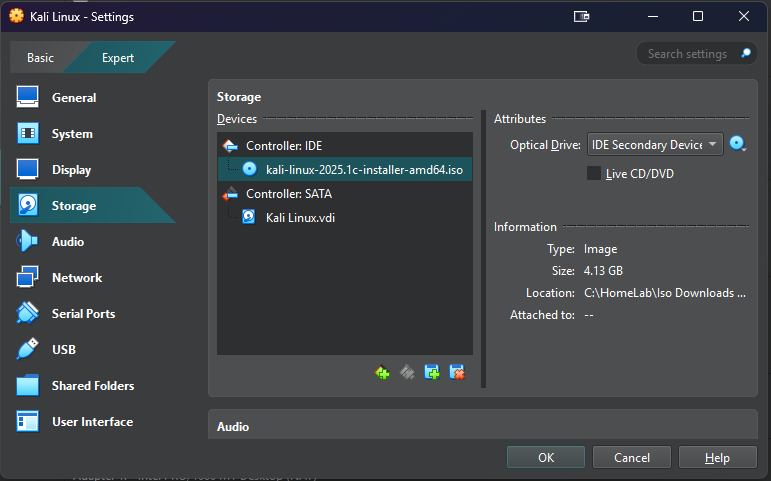The height and width of the screenshot is (481, 771).
Task: Open the User Interface category
Action: [x=92, y=421]
